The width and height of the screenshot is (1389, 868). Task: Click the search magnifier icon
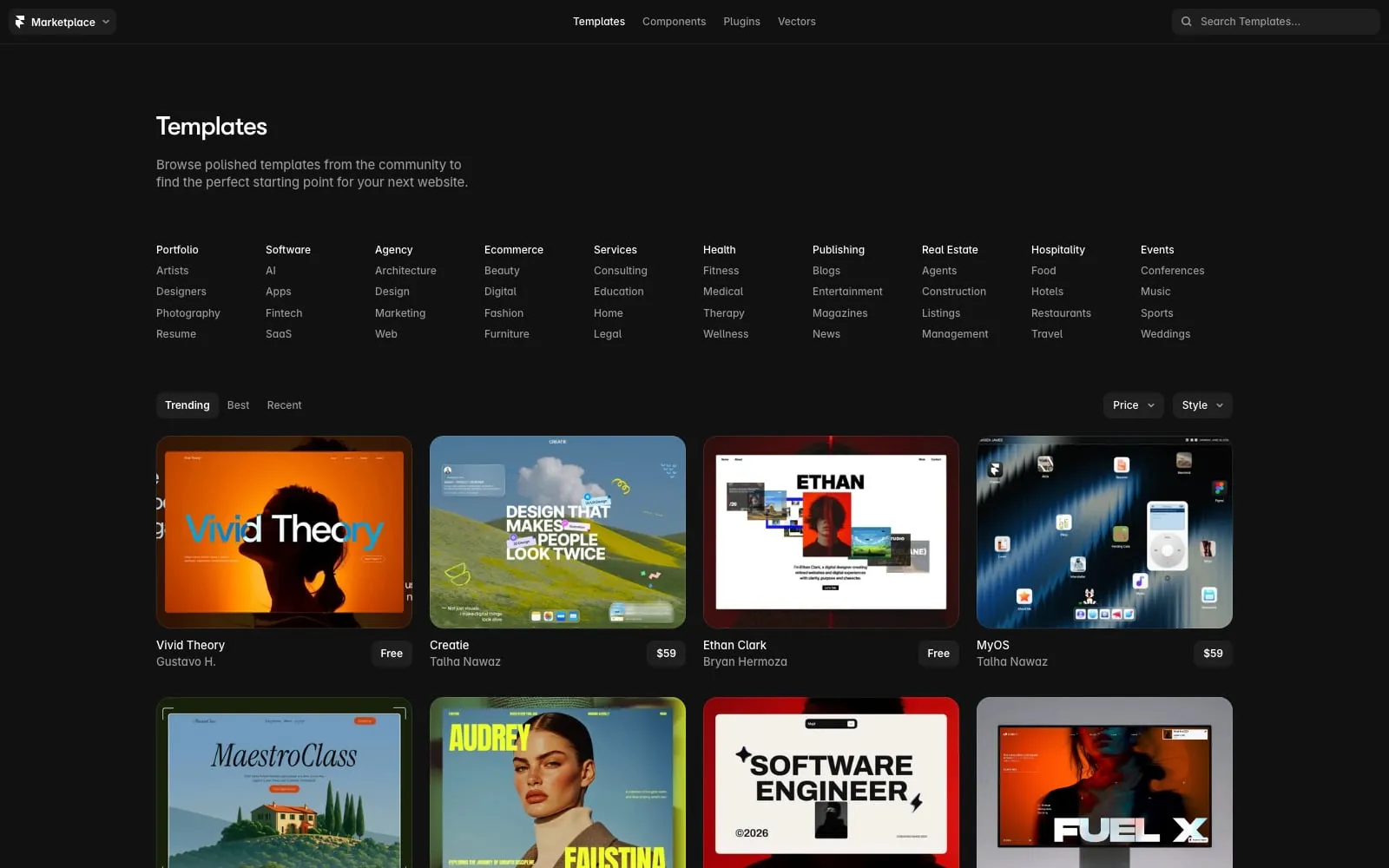point(1187,22)
